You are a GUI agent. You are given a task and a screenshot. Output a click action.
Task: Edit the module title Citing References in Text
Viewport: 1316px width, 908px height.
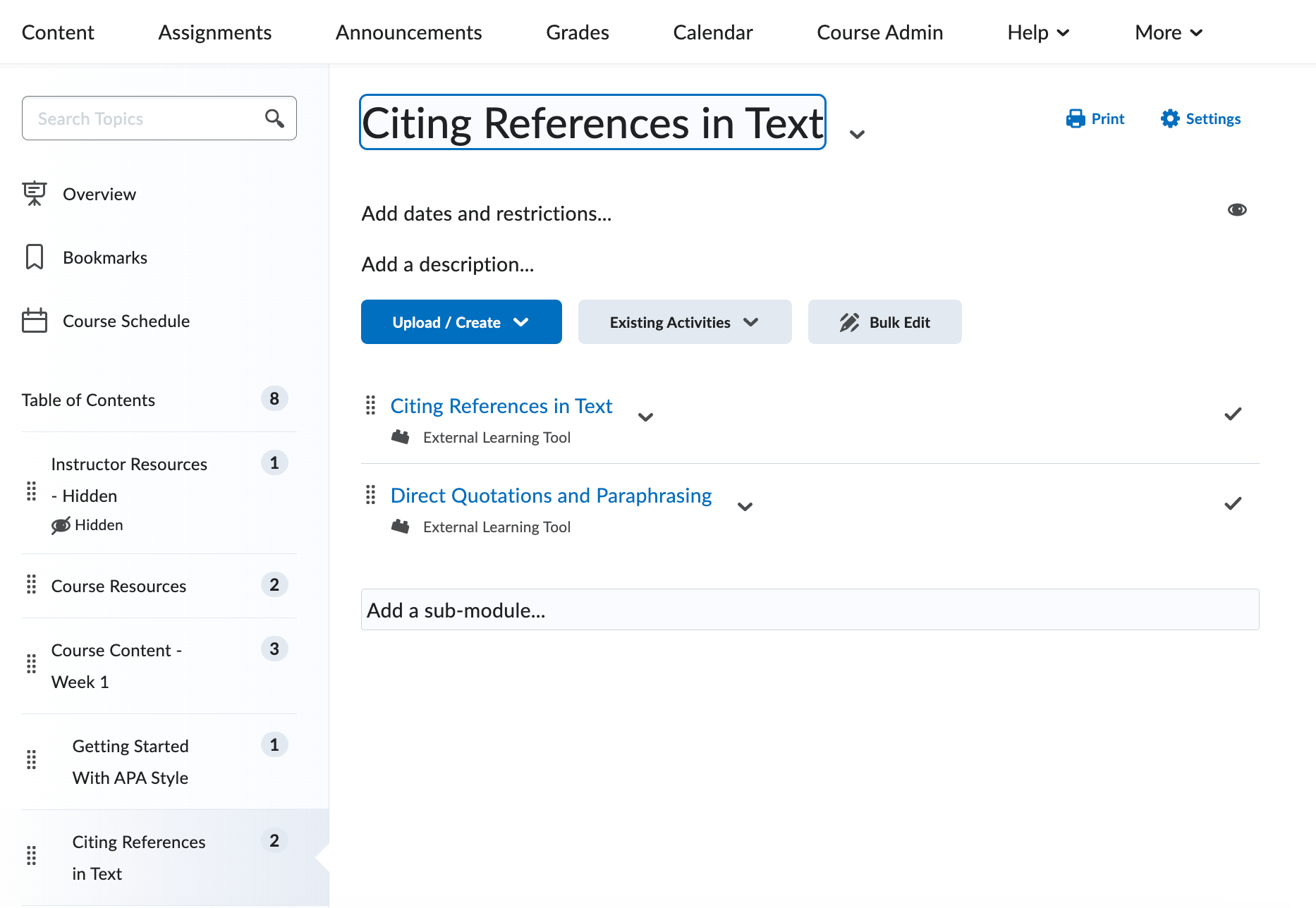[592, 123]
